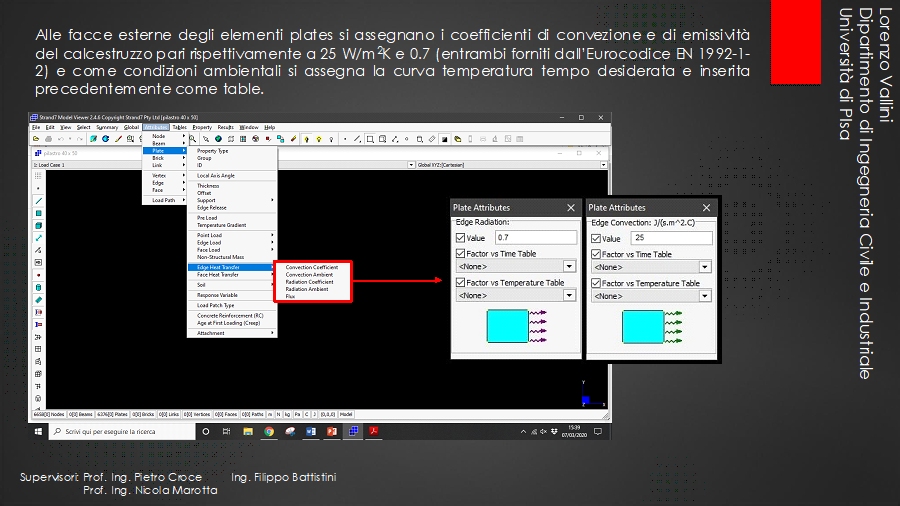
Task: Open the Tables menu in the menu bar
Action: tap(179, 127)
